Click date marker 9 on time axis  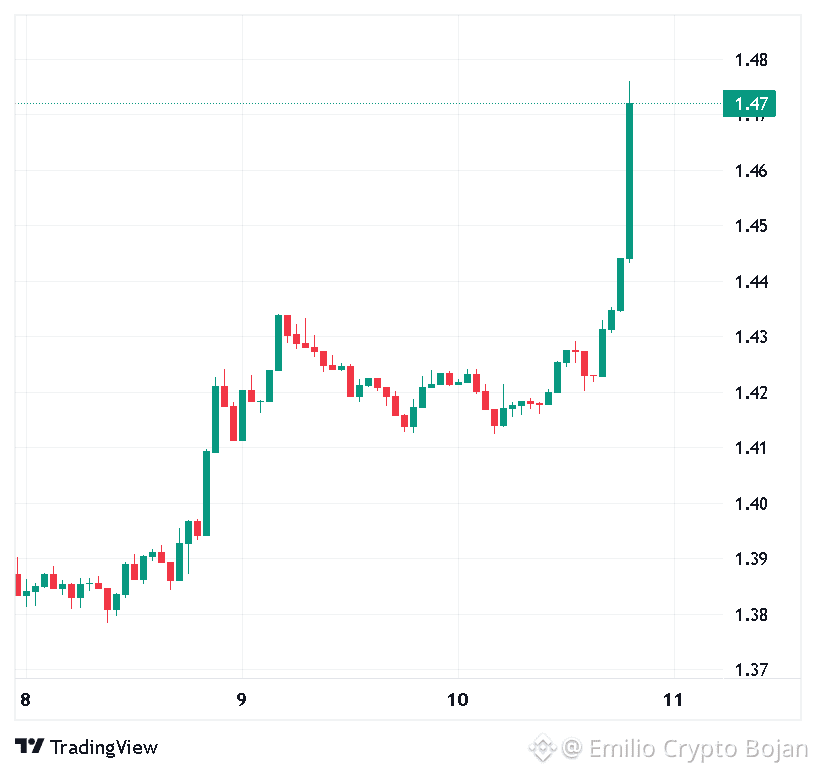coord(241,700)
